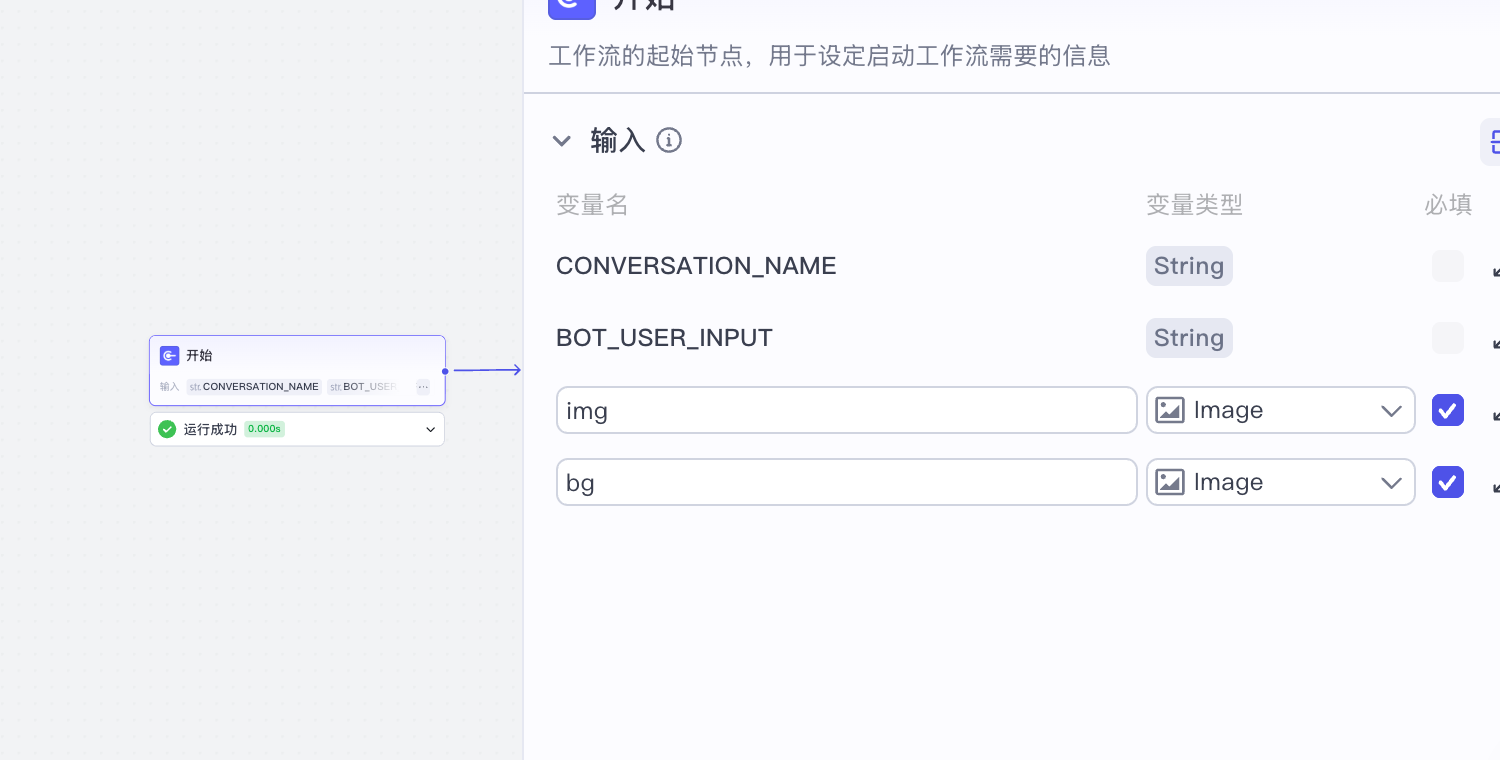
Task: Uncheck the required checkbox for img
Action: tap(1448, 410)
